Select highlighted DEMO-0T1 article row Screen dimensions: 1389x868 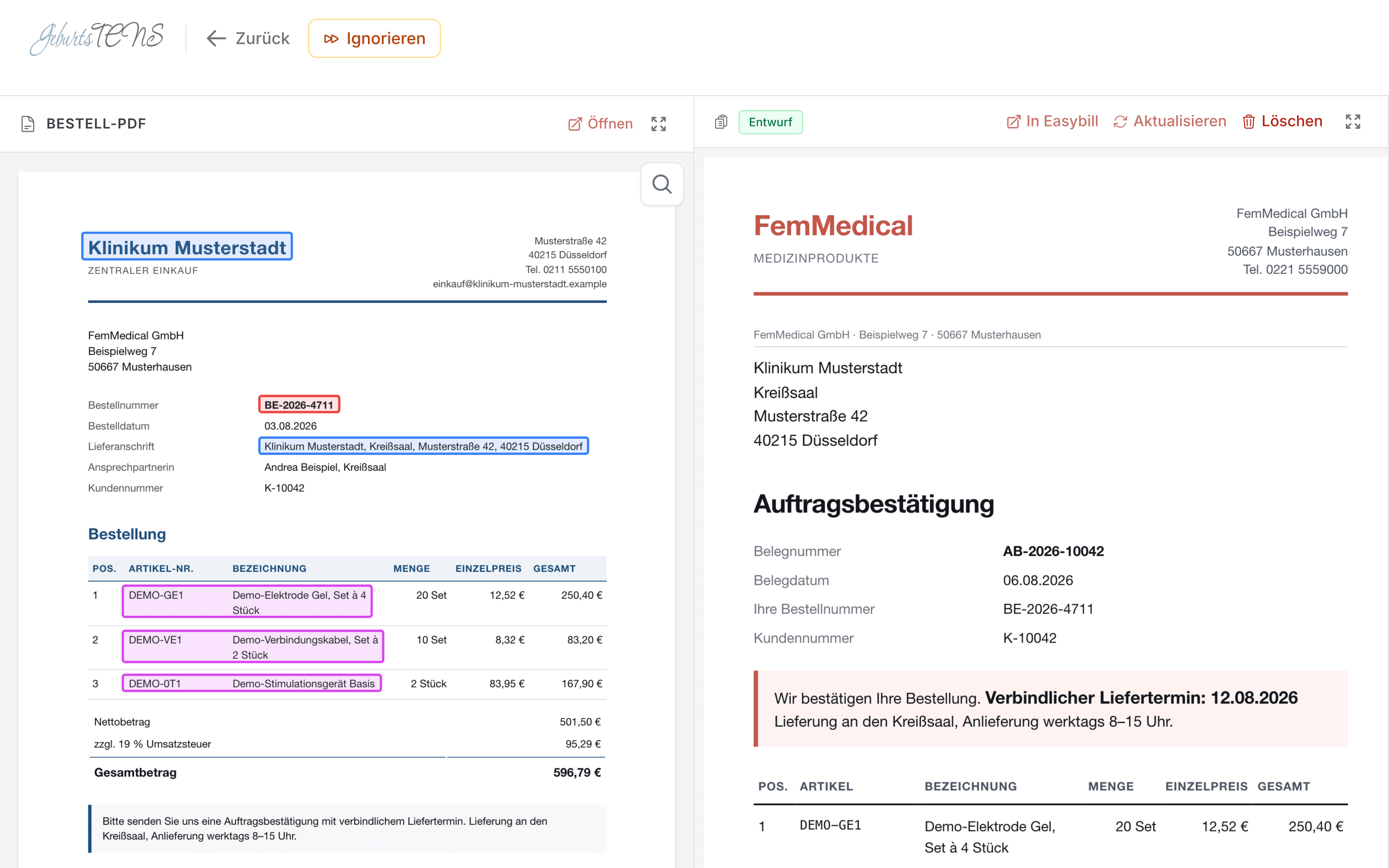[x=252, y=683]
